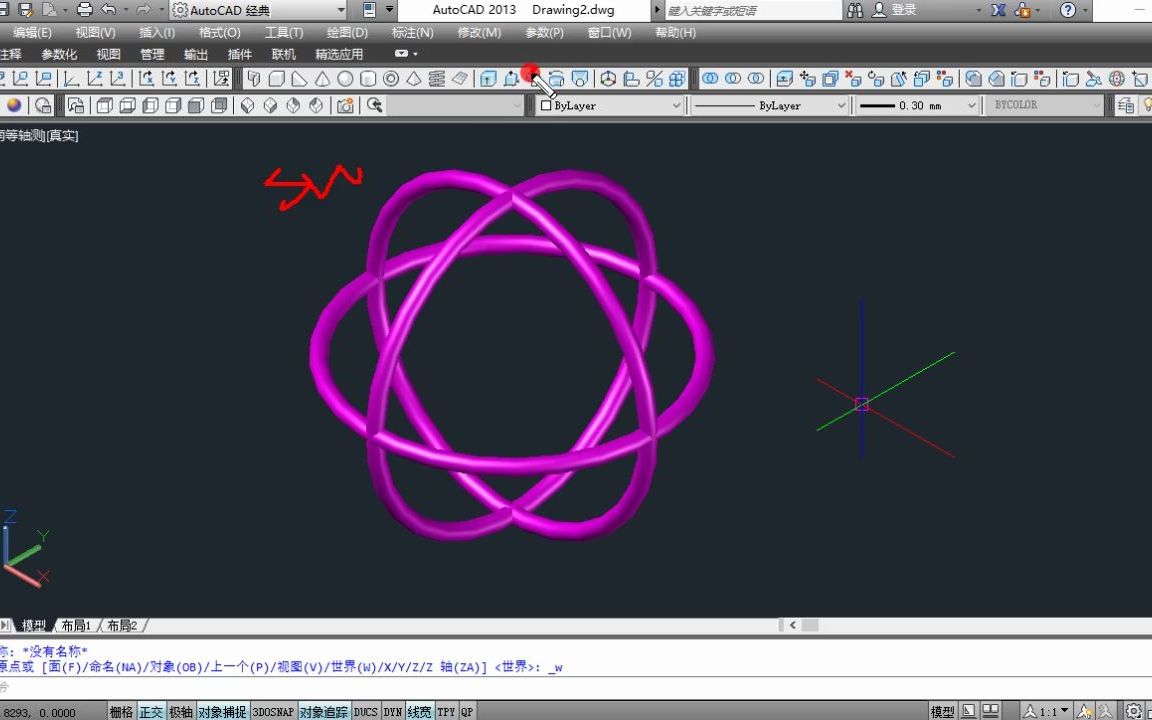Switch to the 布局1 tab
1152x720 pixels.
(x=76, y=625)
